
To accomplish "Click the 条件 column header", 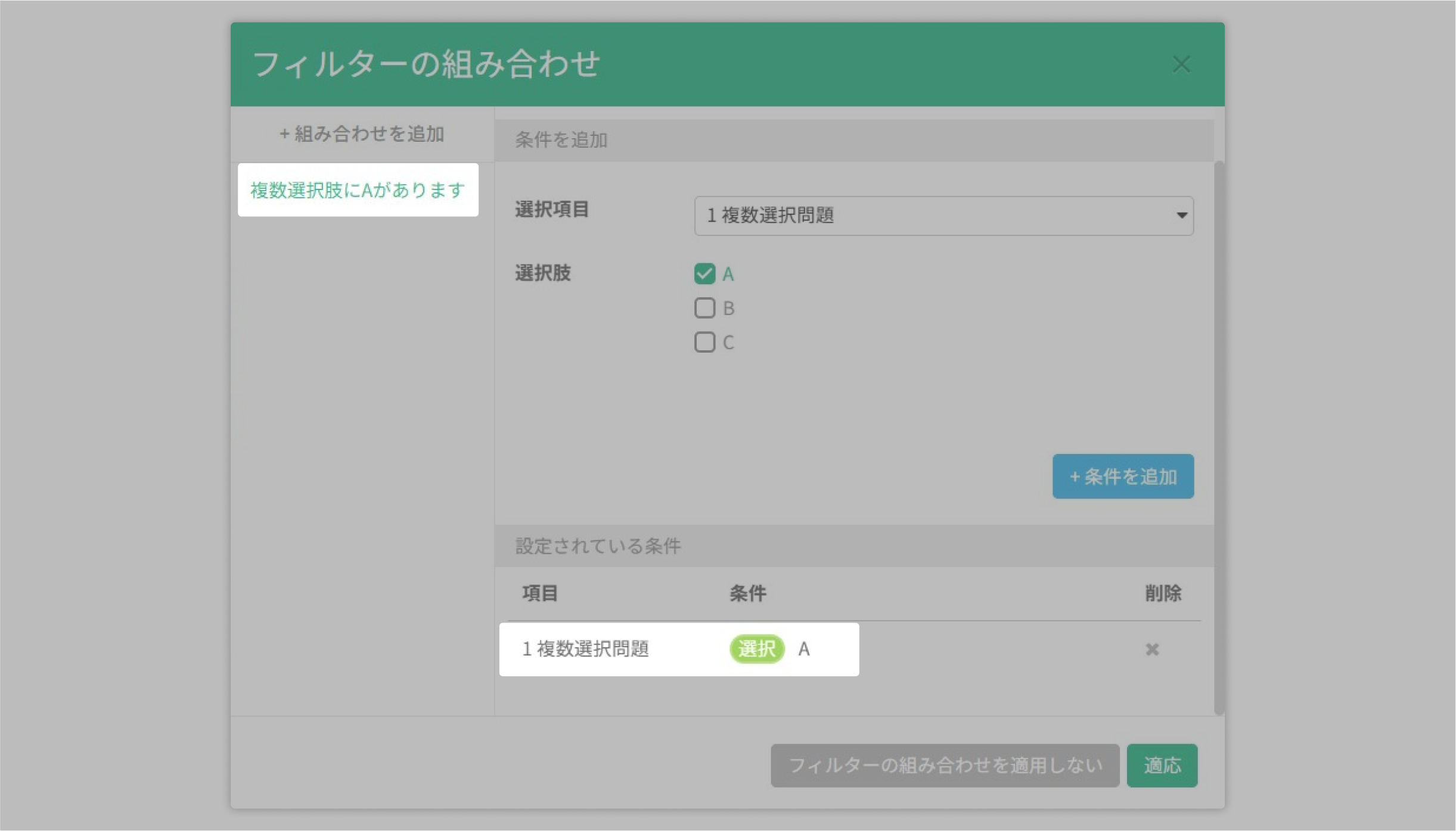I will 748,593.
